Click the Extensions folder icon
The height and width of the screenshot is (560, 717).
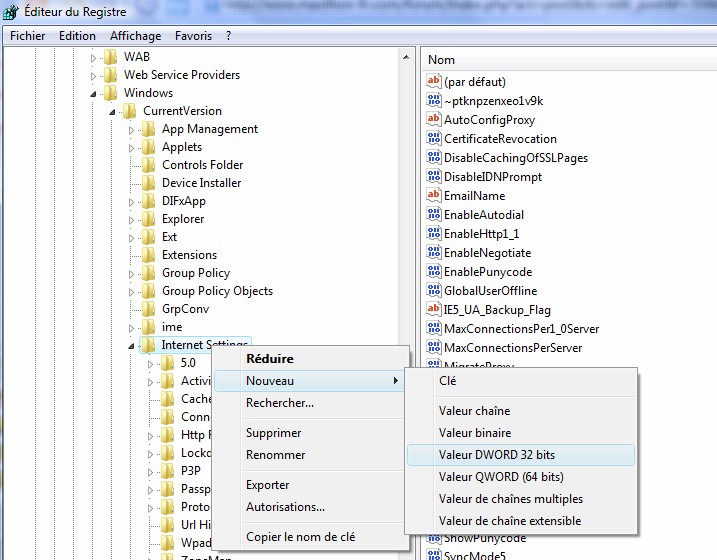[x=148, y=255]
